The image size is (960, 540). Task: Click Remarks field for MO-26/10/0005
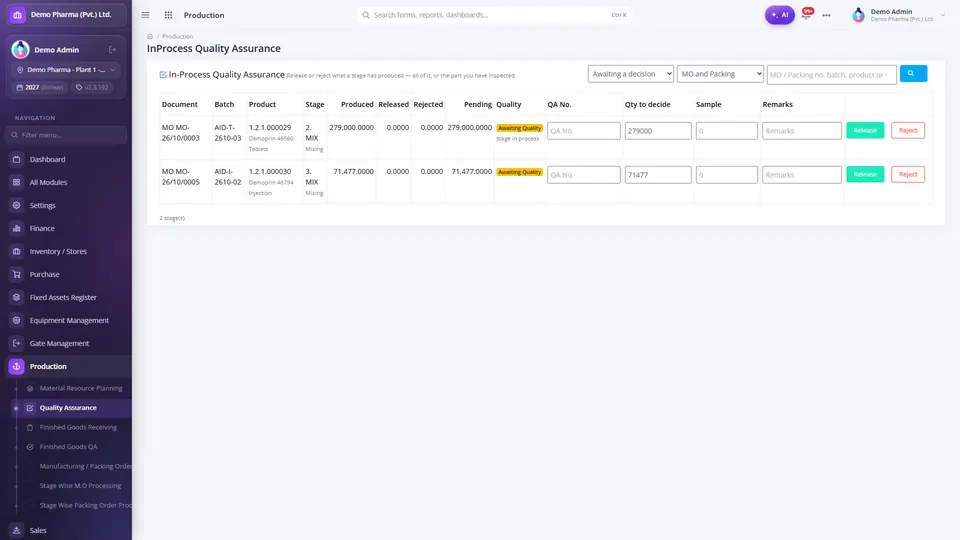pos(801,175)
